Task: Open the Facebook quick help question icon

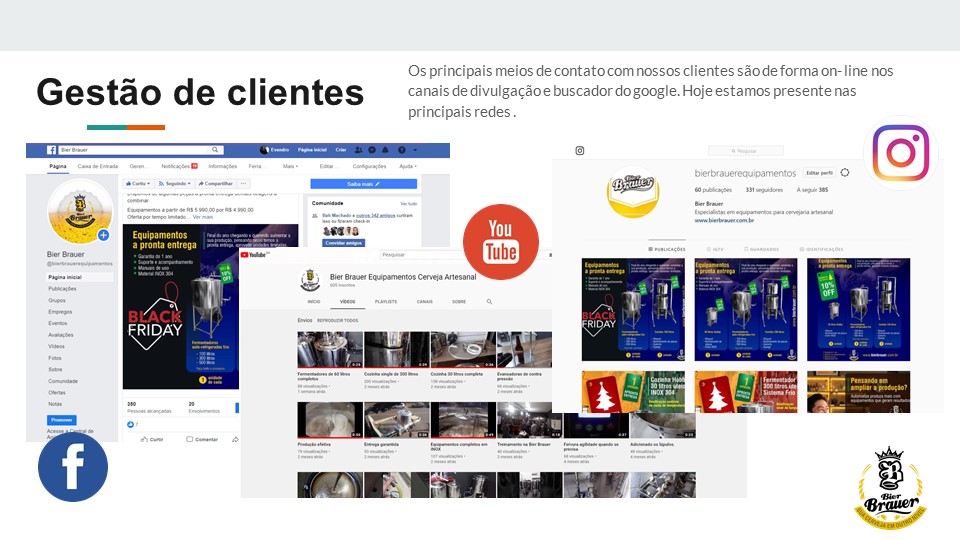Action: 402,149
